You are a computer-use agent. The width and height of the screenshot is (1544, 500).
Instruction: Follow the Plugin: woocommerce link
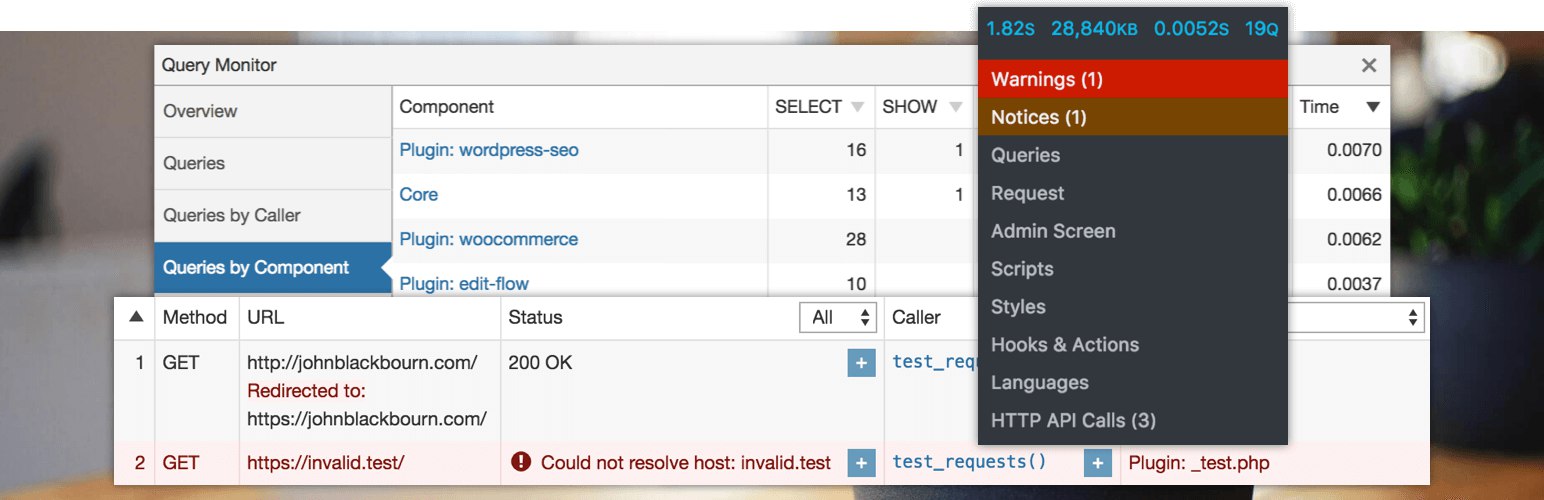[489, 239]
